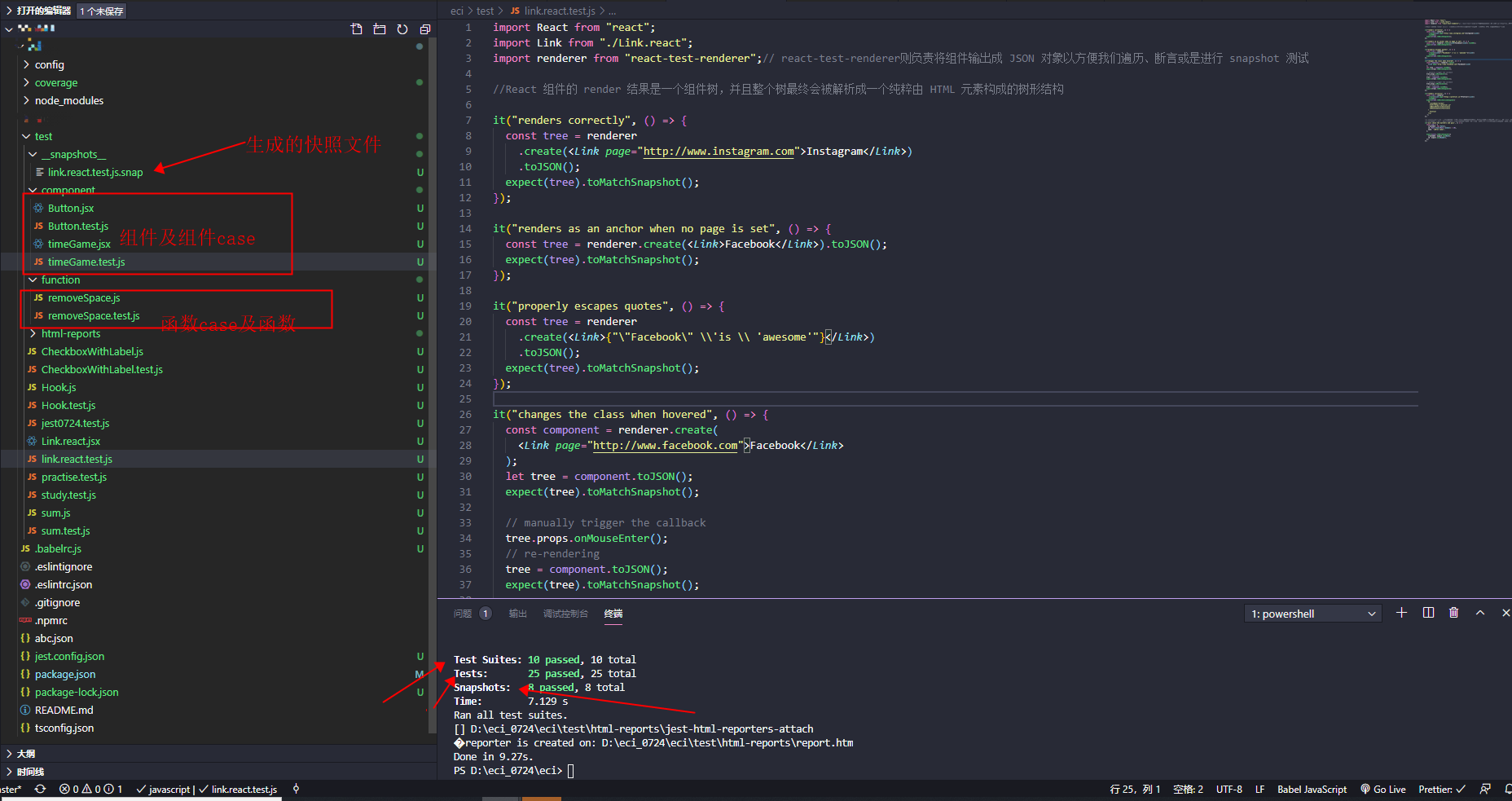1512x801 pixels.
Task: Change the LF end of line sequence
Action: pos(1259,789)
